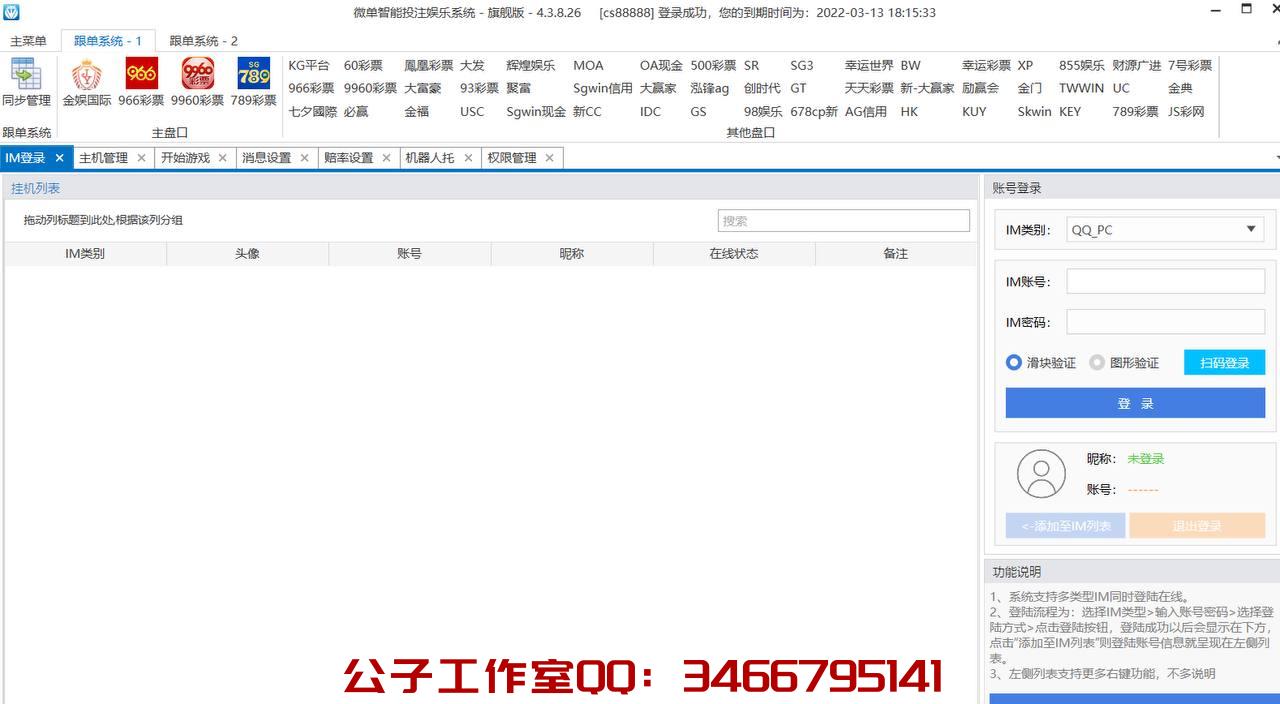The image size is (1280, 704).
Task: Select the 天天彩票 platform entry
Action: [x=869, y=88]
